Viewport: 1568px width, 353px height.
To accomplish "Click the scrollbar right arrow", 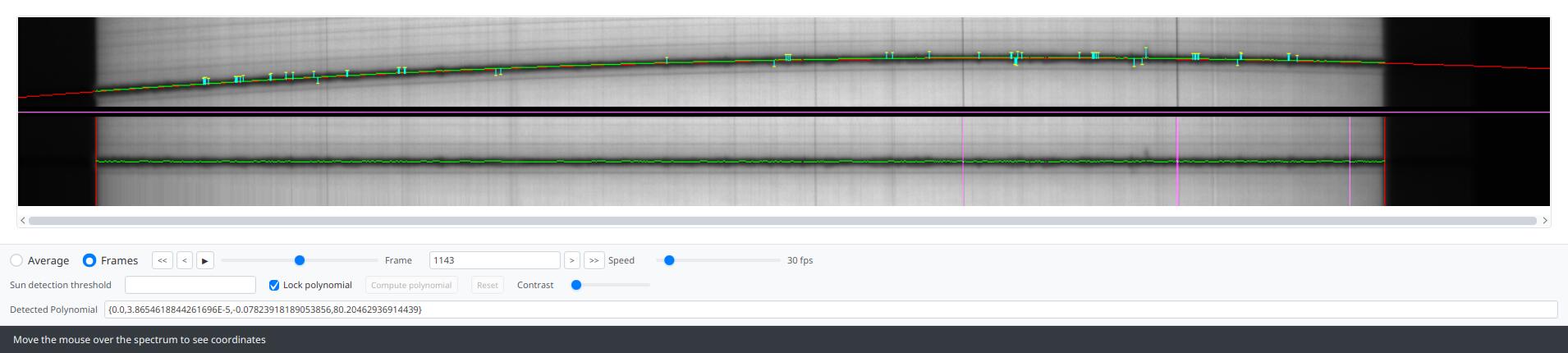I will pyautogui.click(x=1544, y=220).
